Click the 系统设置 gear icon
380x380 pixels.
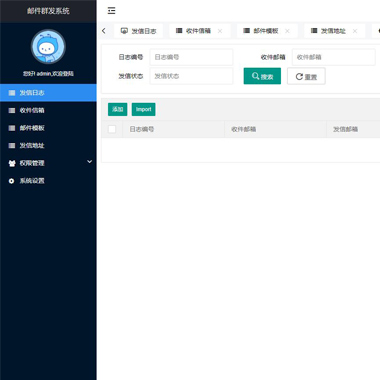(12, 181)
